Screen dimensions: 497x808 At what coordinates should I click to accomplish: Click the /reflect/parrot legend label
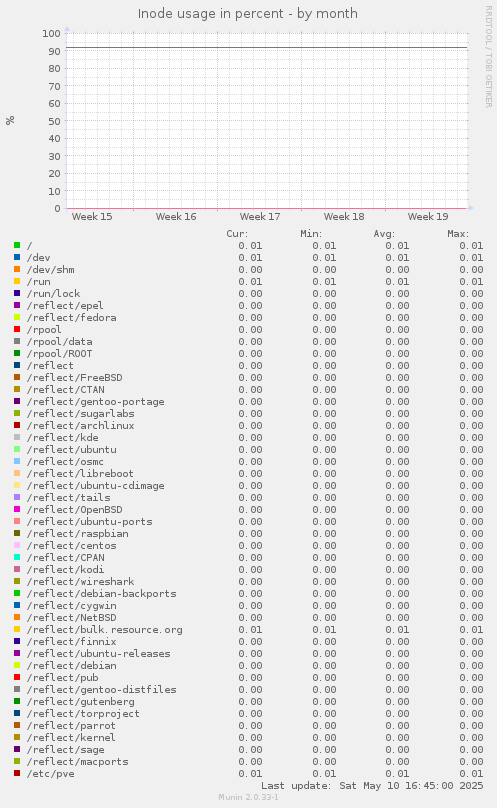(71, 726)
